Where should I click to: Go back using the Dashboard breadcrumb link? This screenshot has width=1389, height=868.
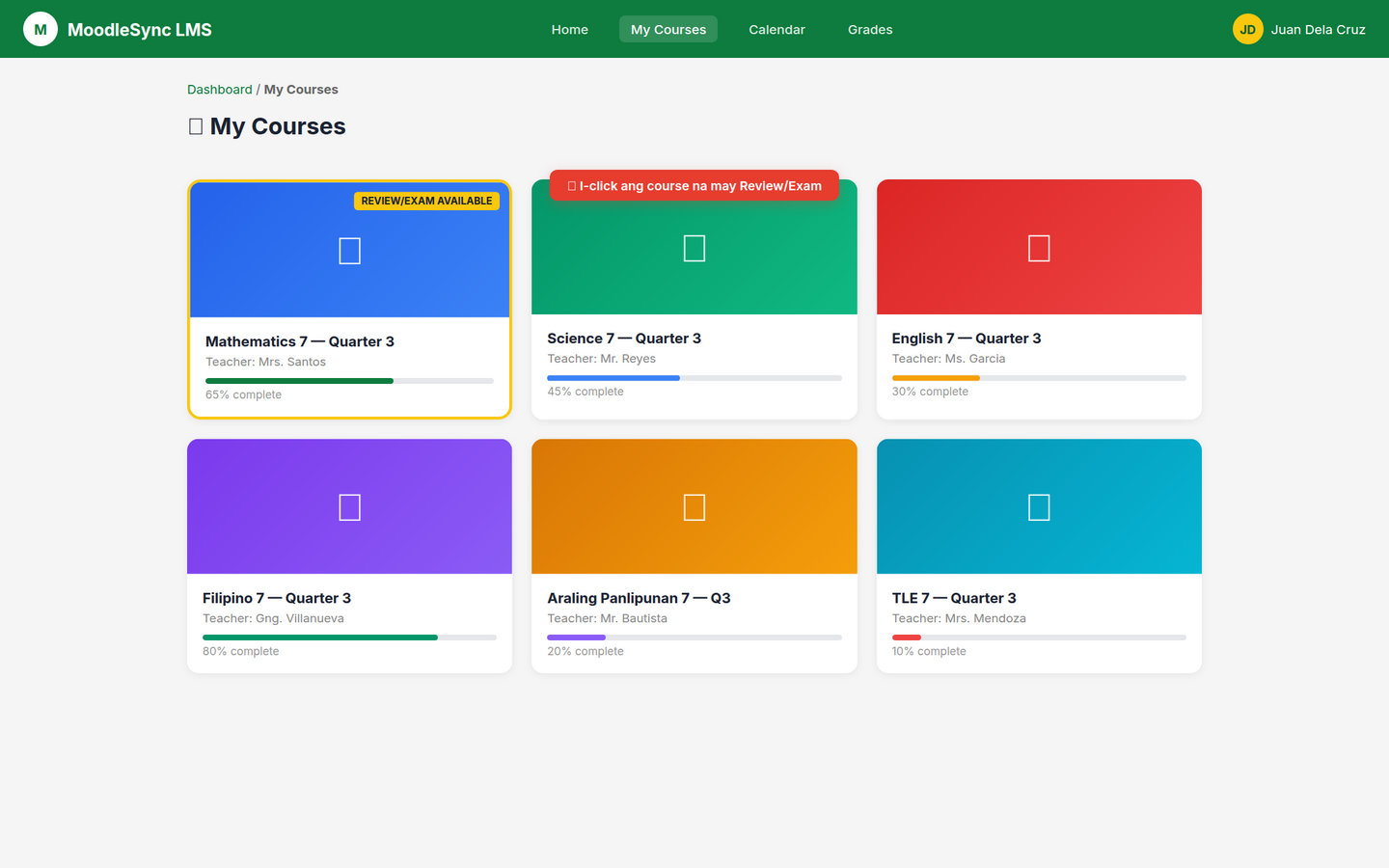coord(219,89)
